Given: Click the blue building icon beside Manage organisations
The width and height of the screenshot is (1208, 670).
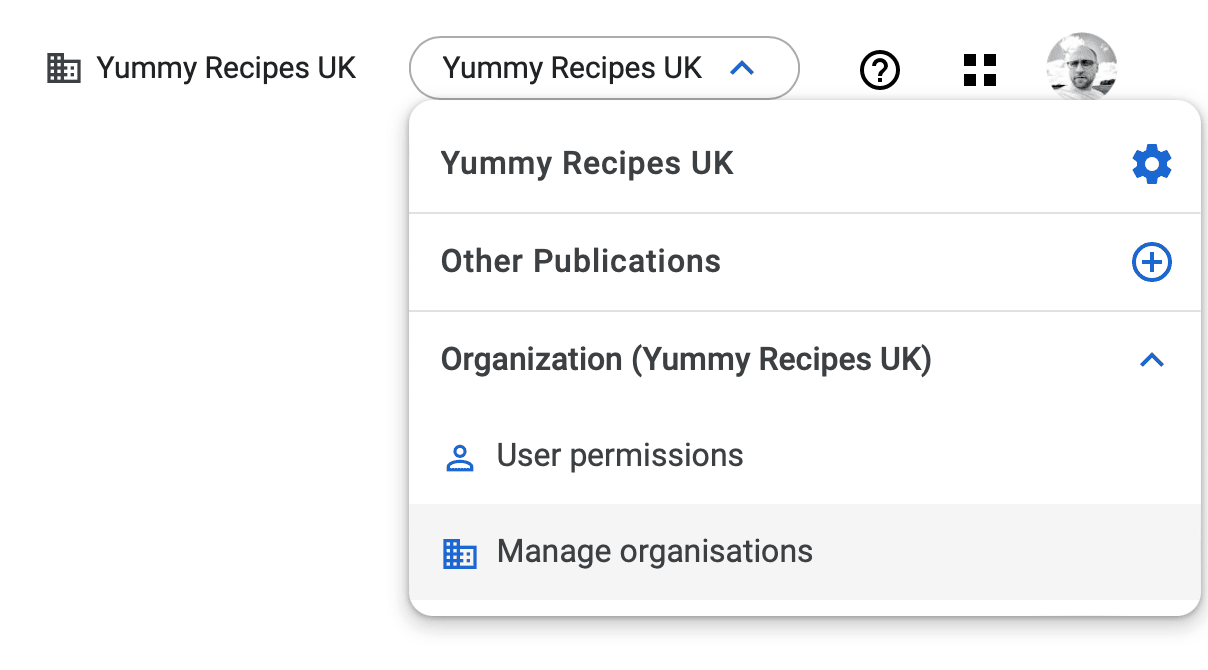Looking at the screenshot, I should 459,553.
